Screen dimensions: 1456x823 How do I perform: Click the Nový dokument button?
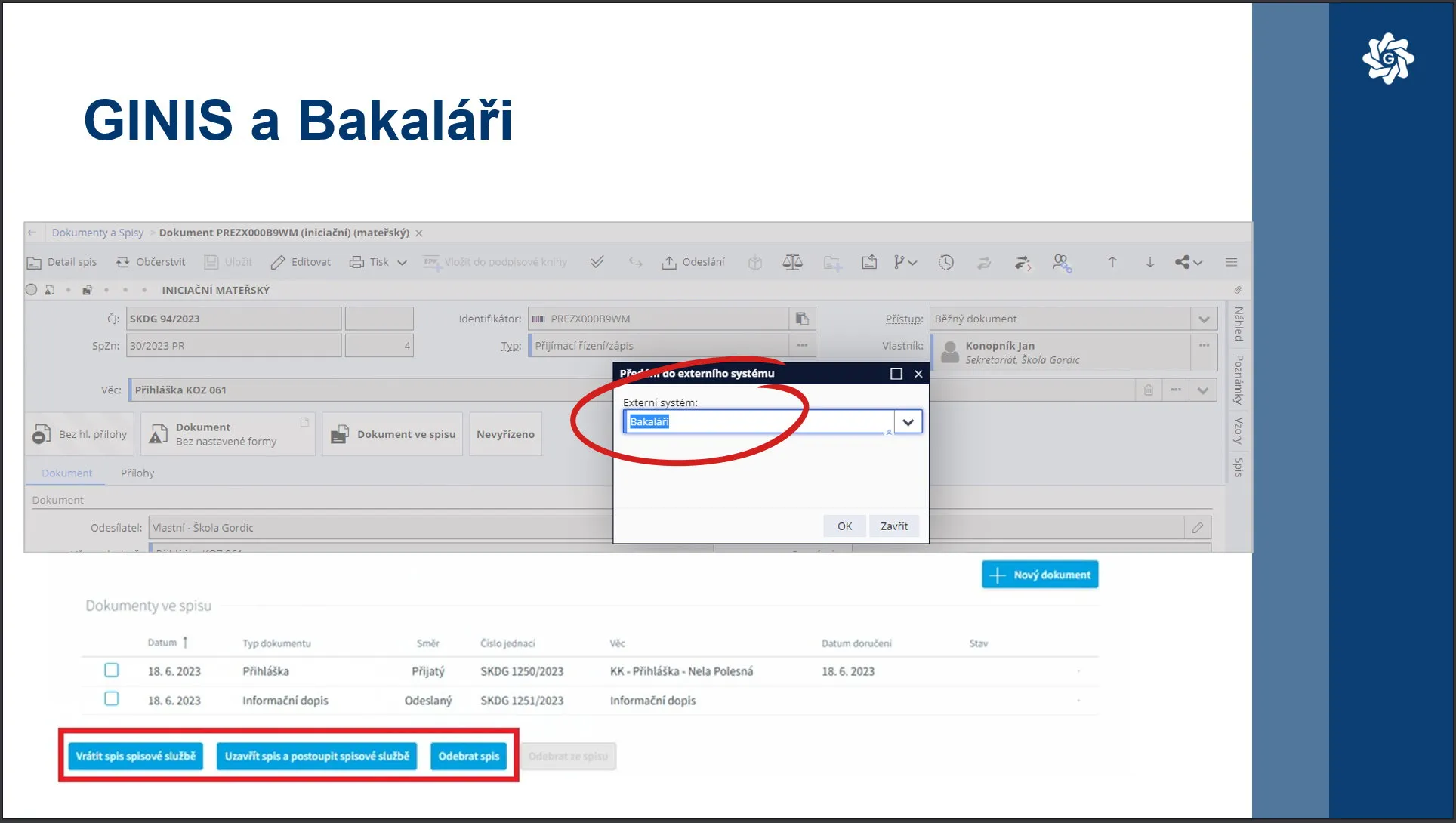(x=1040, y=575)
